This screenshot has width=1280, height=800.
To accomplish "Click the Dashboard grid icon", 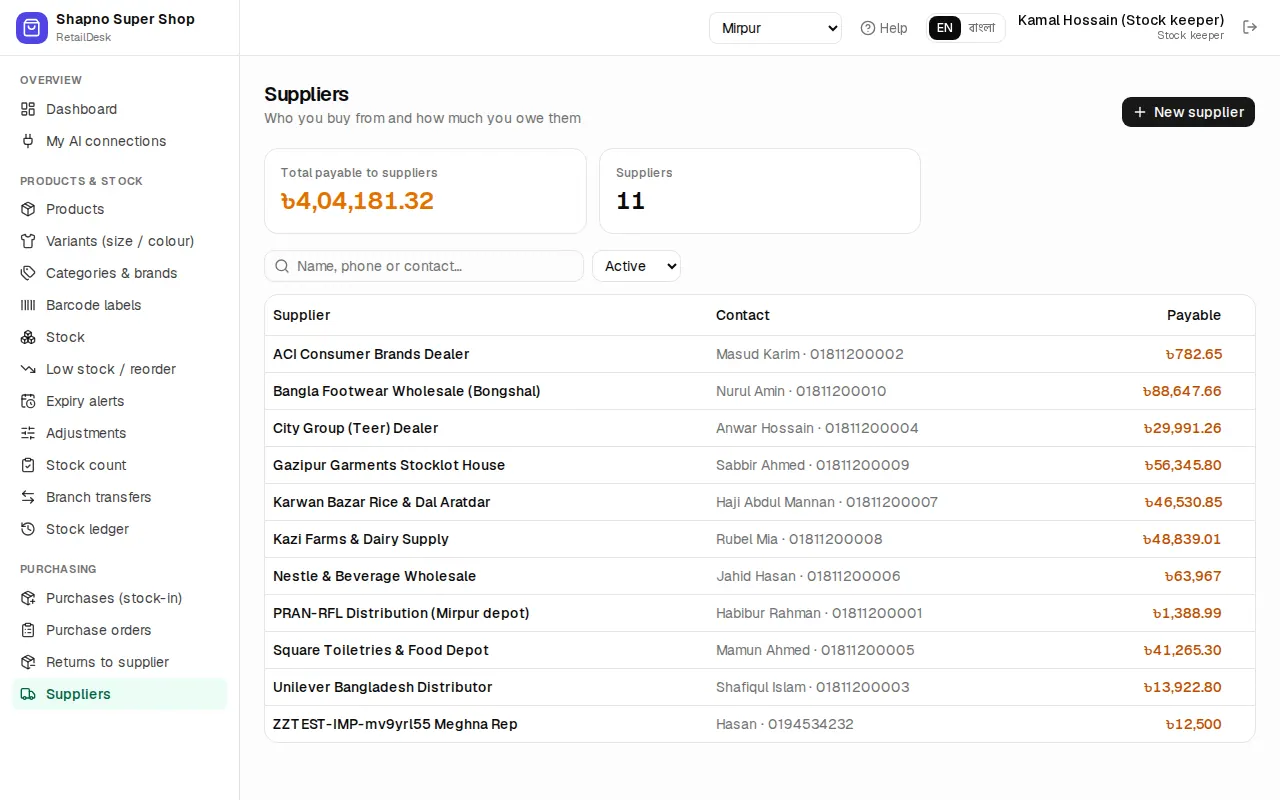I will 28,109.
